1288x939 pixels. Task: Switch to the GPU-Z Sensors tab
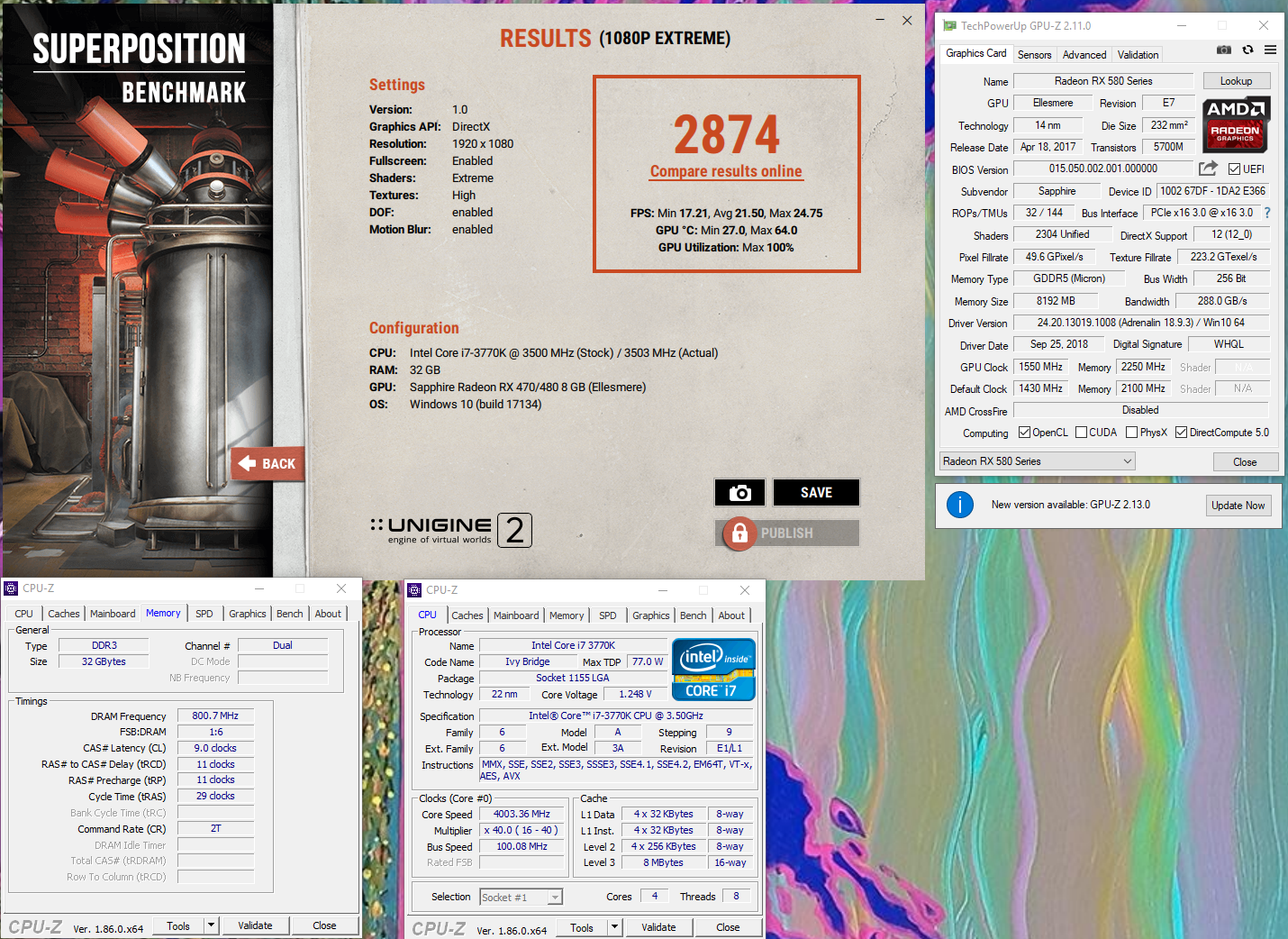[x=1034, y=55]
